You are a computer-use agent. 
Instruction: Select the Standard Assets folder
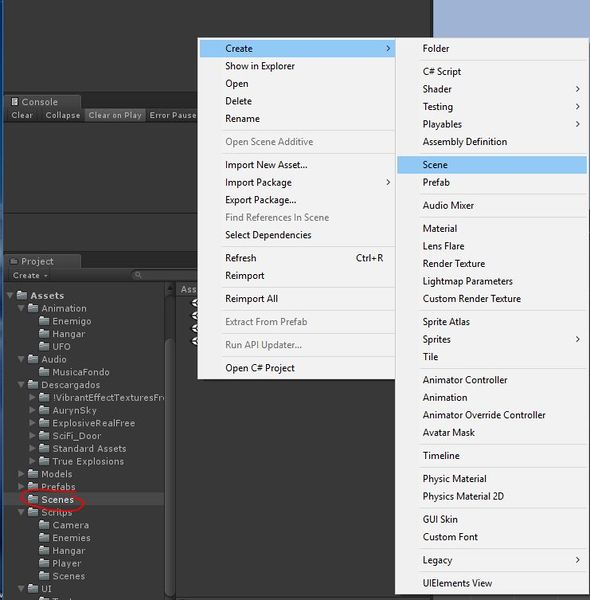pos(83,448)
